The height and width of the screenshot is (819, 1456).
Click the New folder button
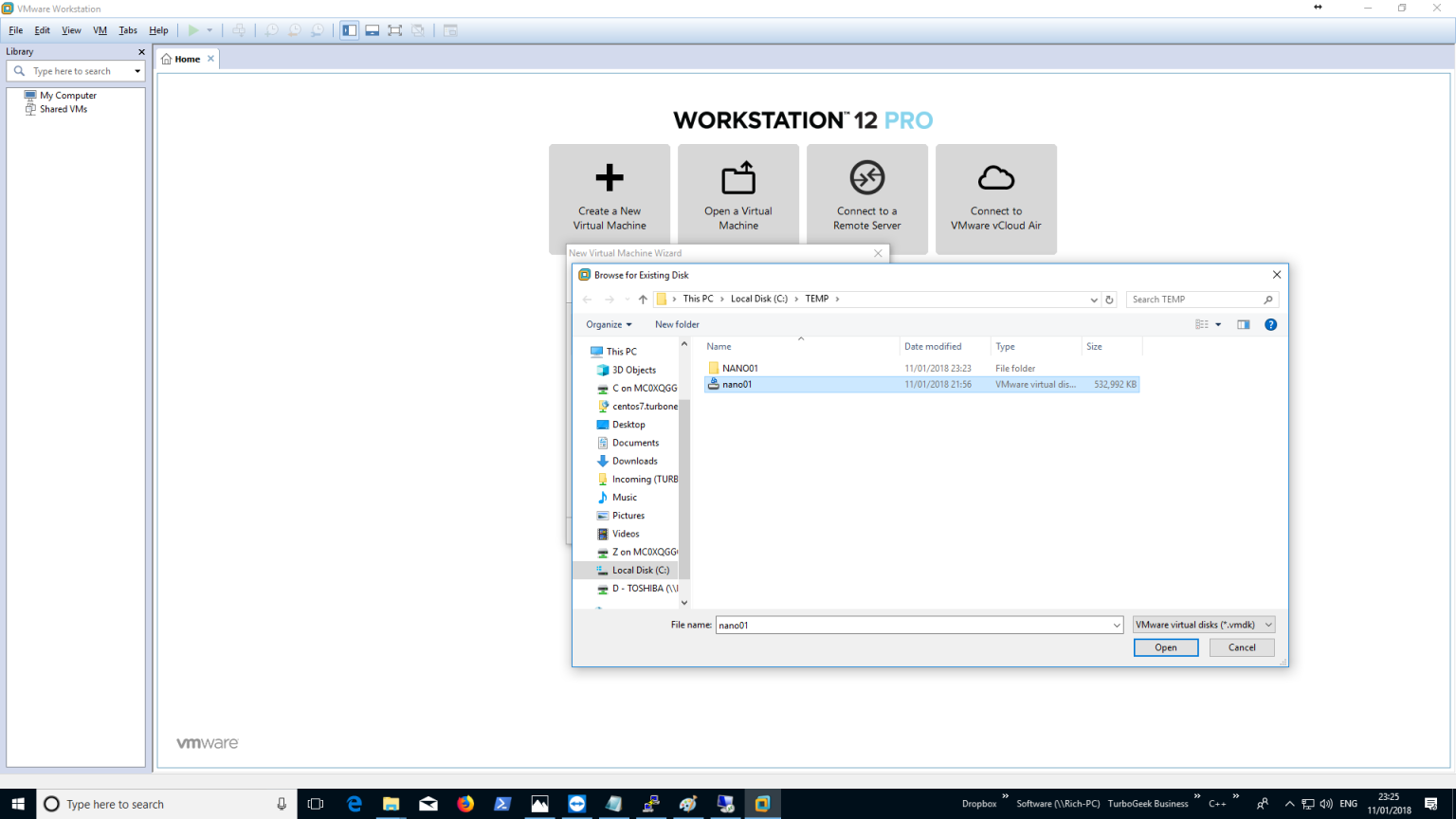(x=677, y=324)
